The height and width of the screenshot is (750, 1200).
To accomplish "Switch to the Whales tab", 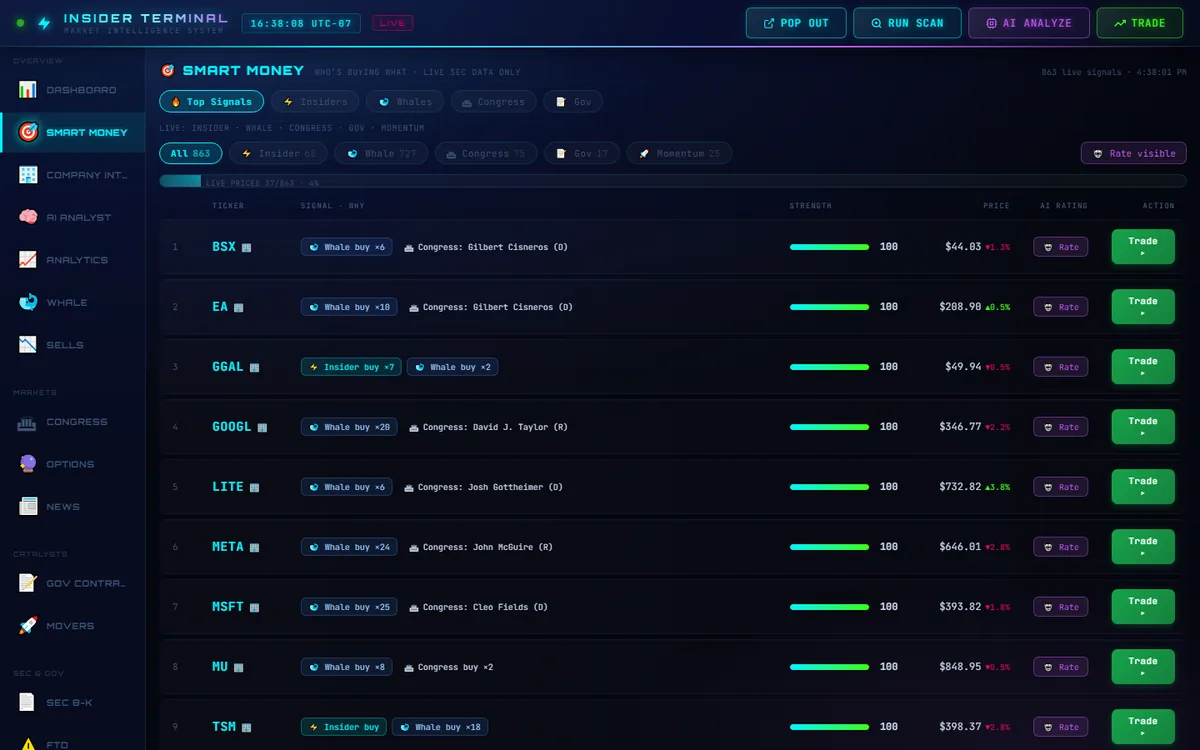I will click(405, 102).
